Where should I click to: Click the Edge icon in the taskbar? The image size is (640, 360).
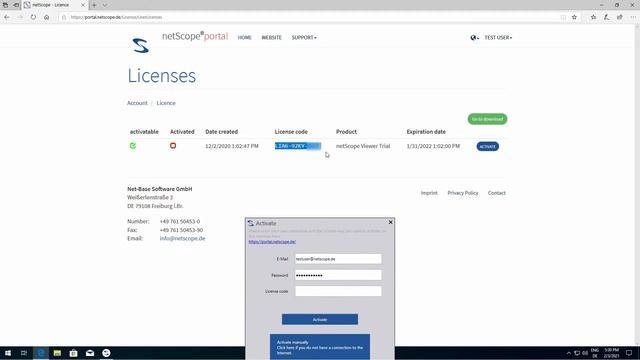(41, 353)
